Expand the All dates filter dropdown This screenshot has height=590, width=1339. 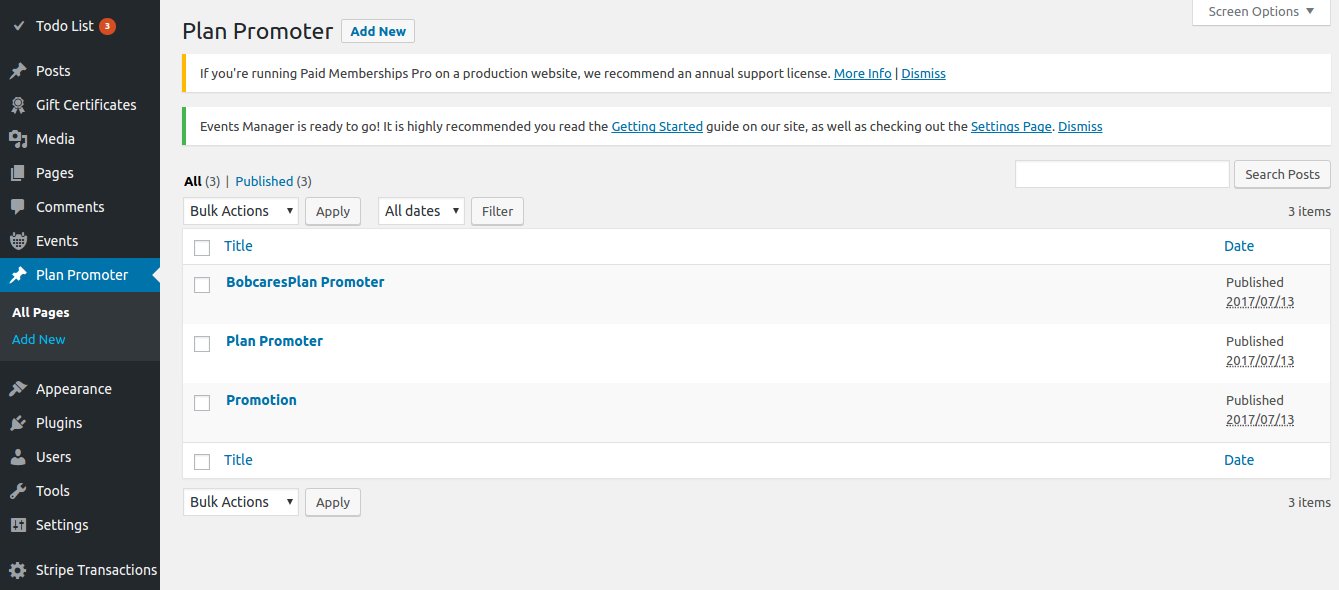coord(421,211)
